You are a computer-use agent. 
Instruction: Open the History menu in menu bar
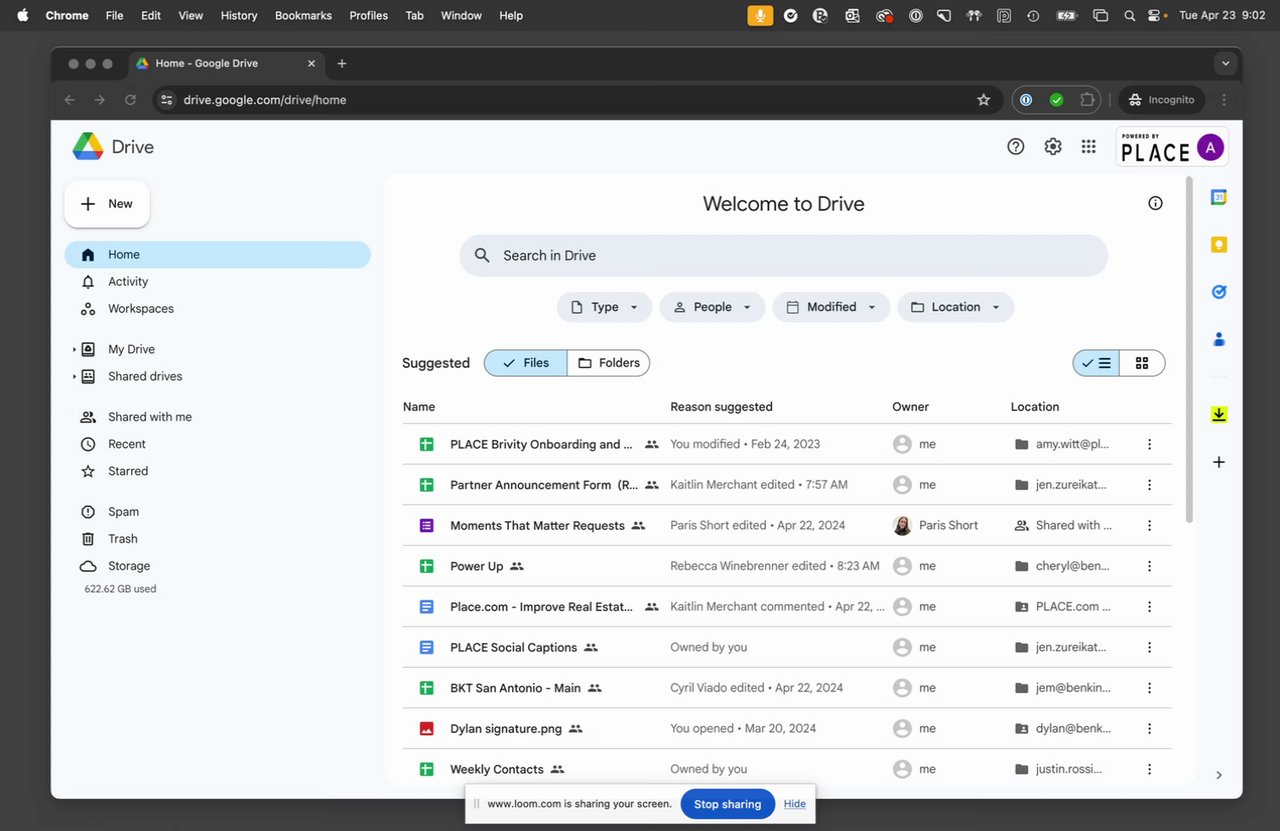click(x=239, y=16)
